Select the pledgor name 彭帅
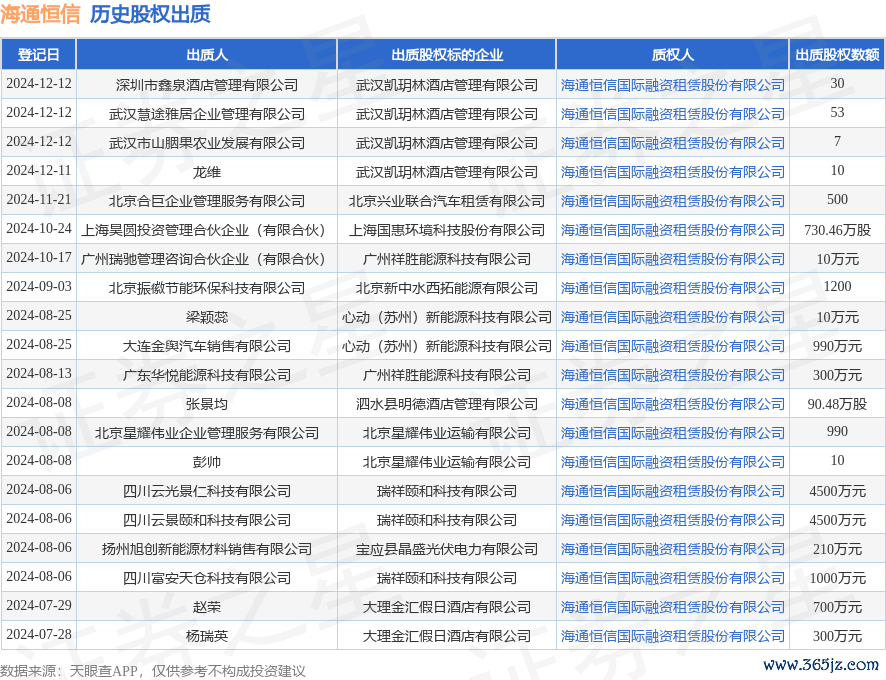This screenshot has height=680, width=886. (x=207, y=462)
